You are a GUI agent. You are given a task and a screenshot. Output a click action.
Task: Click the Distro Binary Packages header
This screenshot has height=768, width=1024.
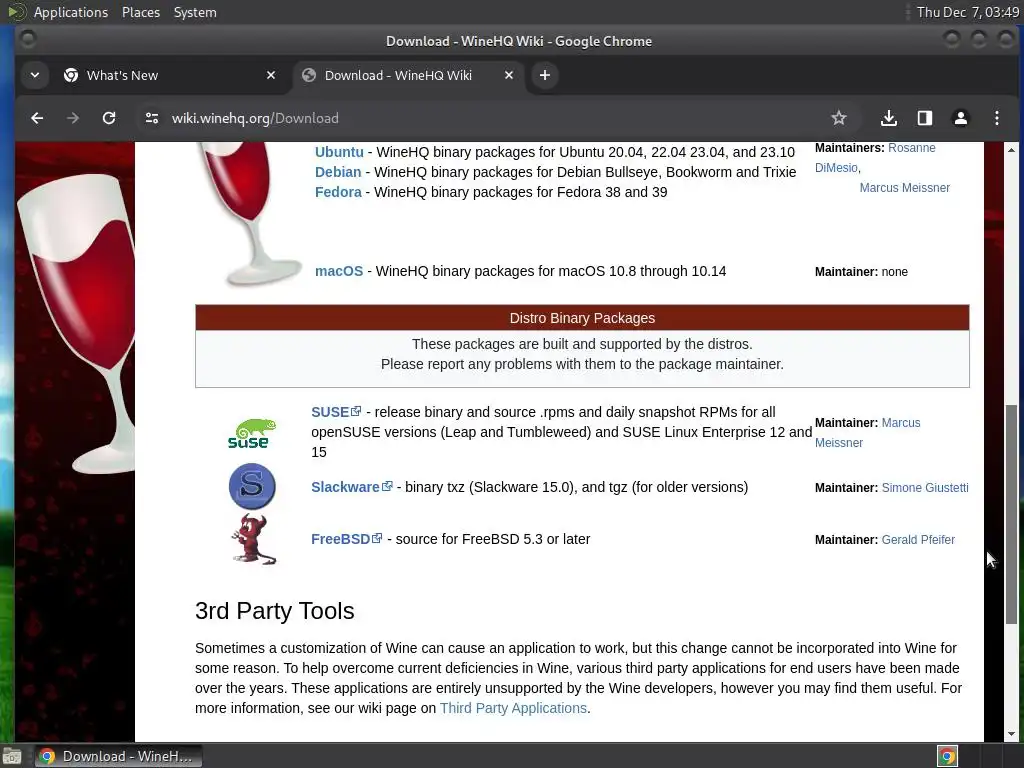coord(582,318)
